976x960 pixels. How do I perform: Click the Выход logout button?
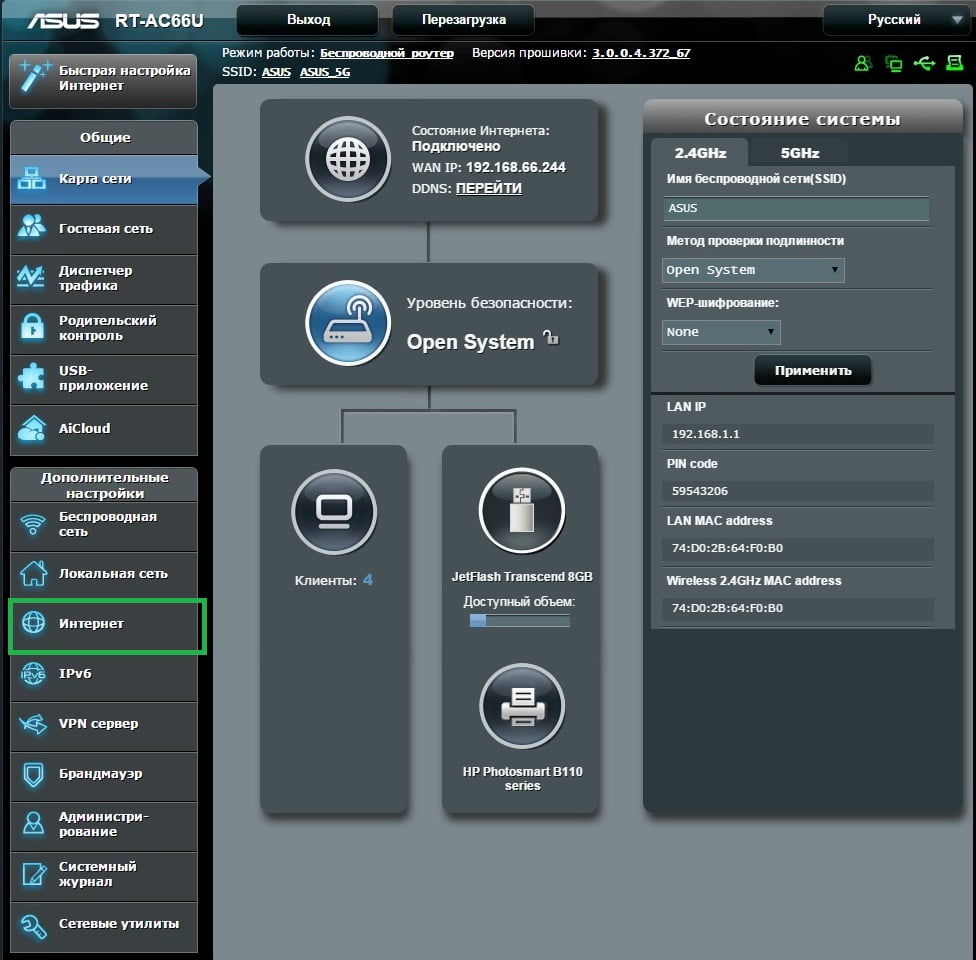[308, 20]
